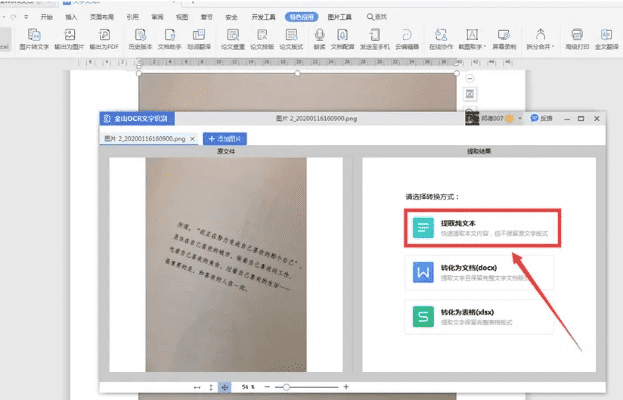Select the highlighted 特色应用 tab
This screenshot has width=623, height=400.
(x=302, y=17)
